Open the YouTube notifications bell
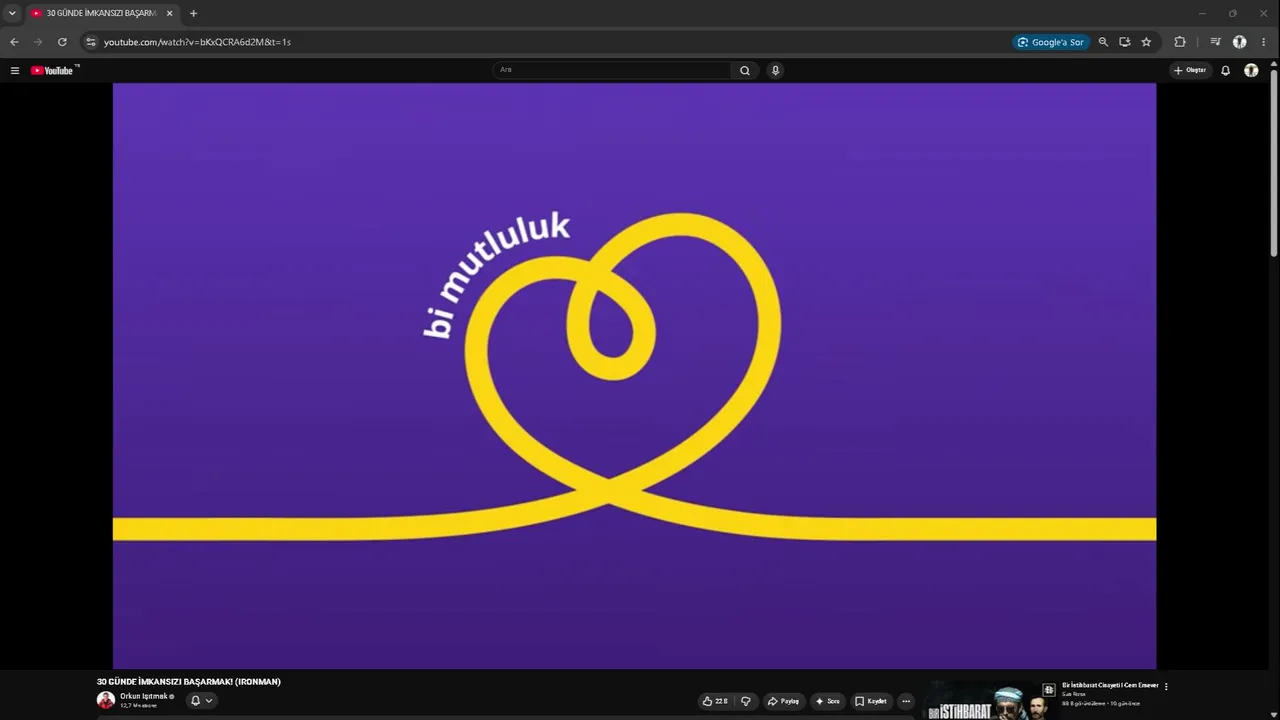The height and width of the screenshot is (720, 1280). pyautogui.click(x=1225, y=70)
